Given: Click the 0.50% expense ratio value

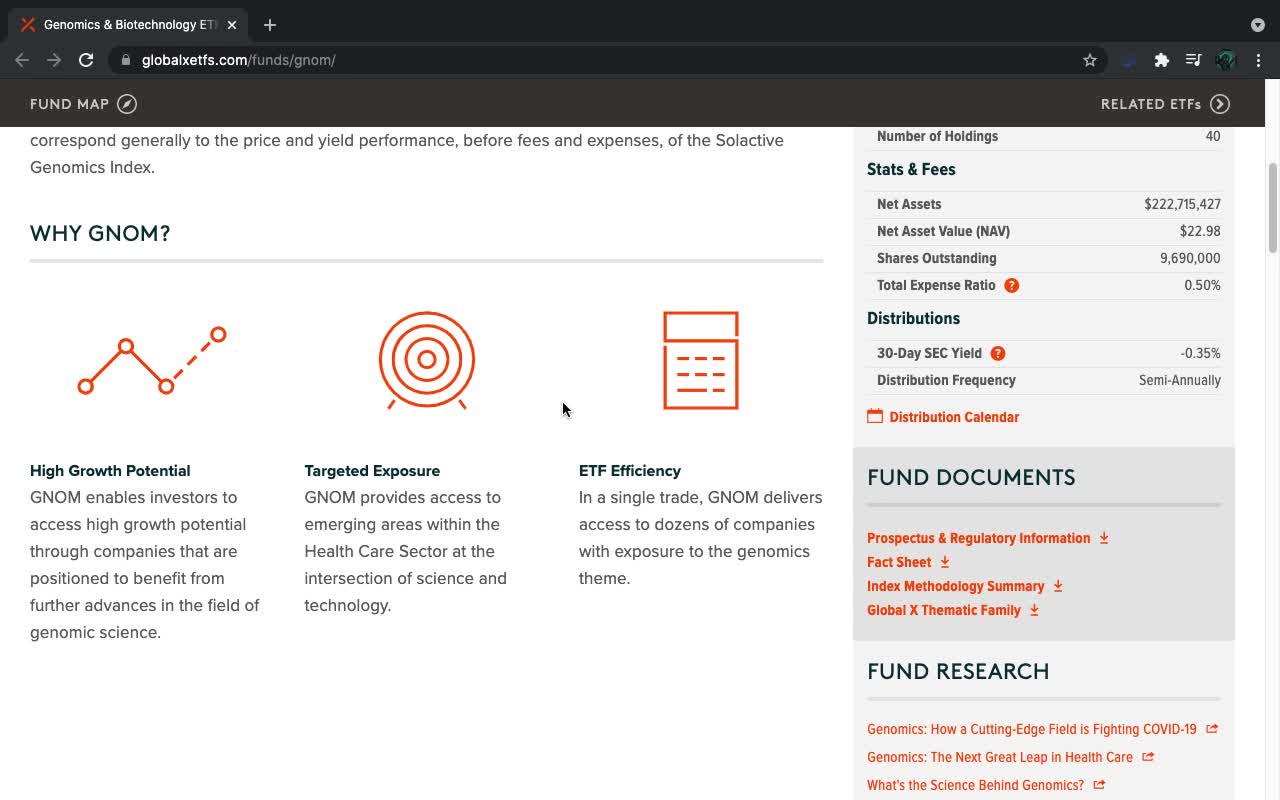Looking at the screenshot, I should (1202, 285).
